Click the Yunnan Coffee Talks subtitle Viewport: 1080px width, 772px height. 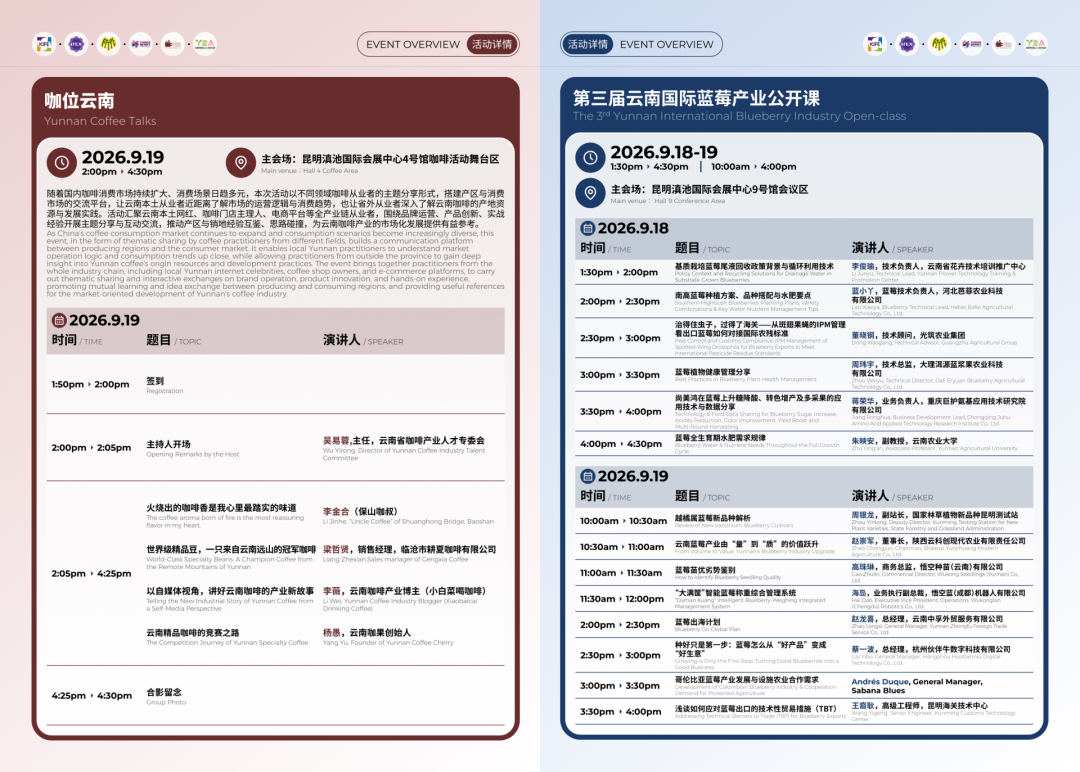click(x=100, y=121)
